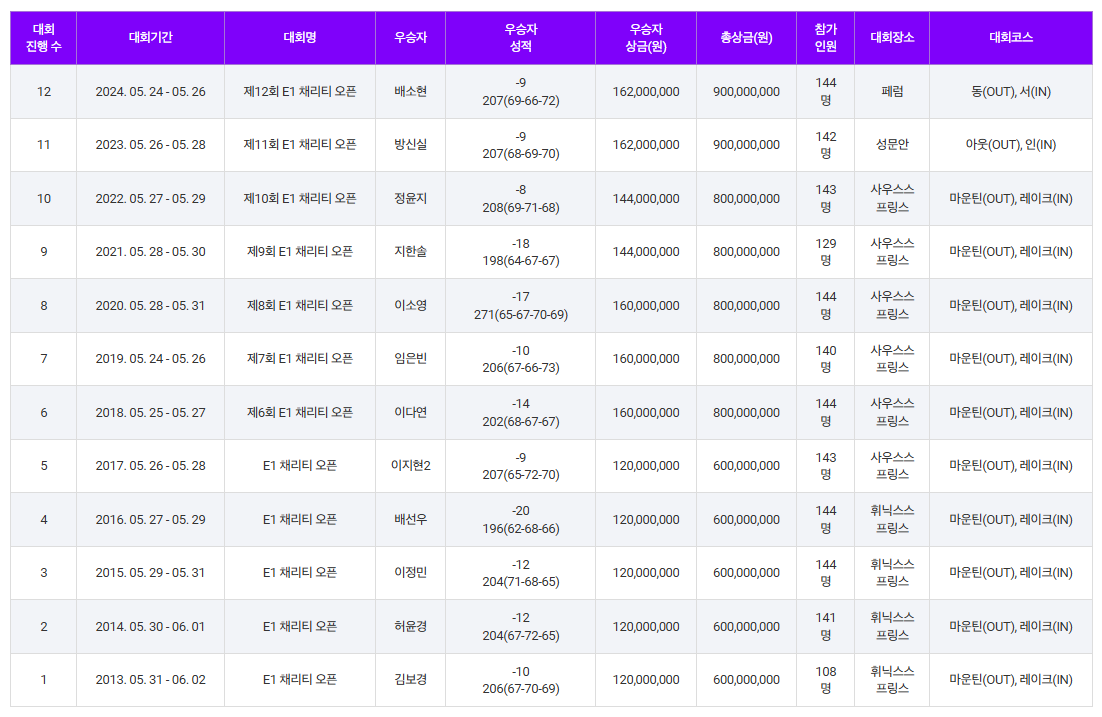Click the 대회기간 column header

coord(150,38)
